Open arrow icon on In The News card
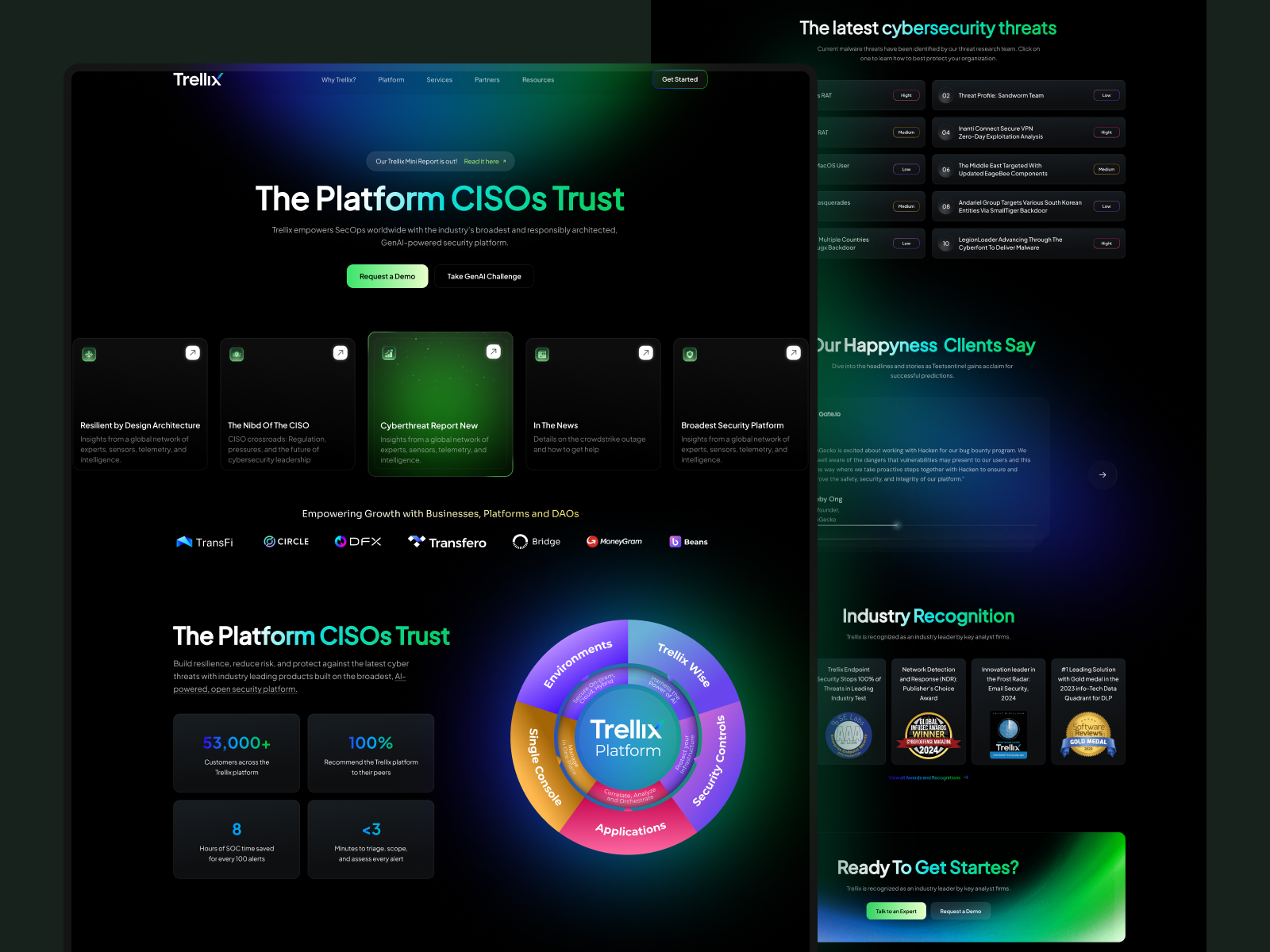 [646, 353]
